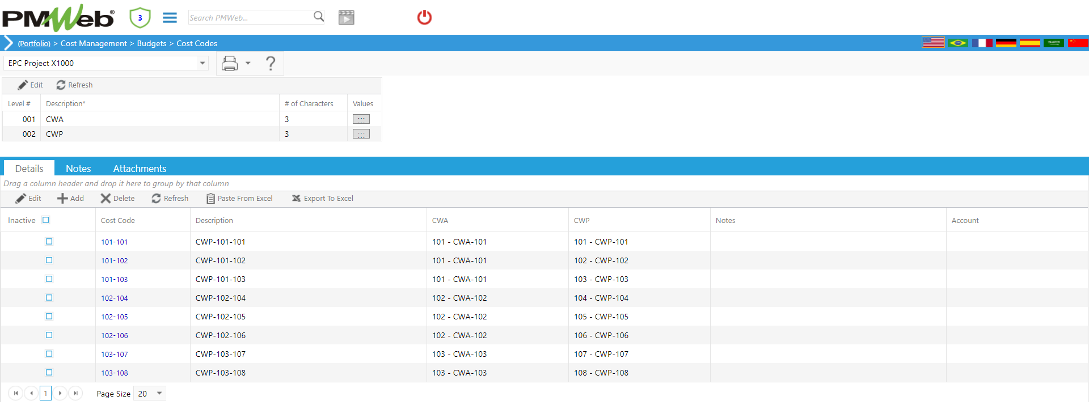Viewport: 1089px width, 402px height.
Task: Click the search magnifier icon
Action: 319,17
